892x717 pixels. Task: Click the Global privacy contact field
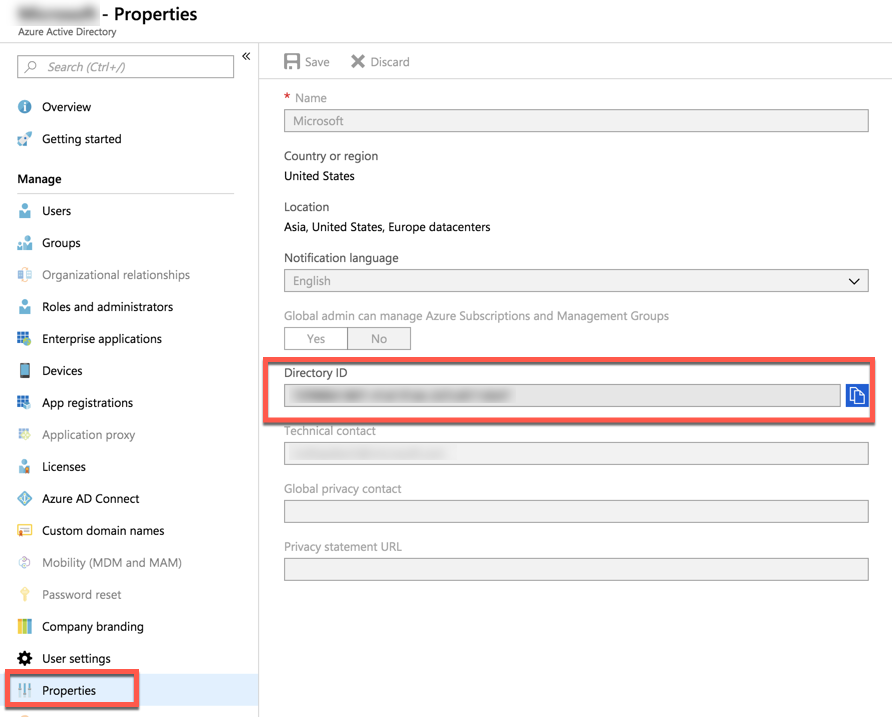[x=575, y=512]
